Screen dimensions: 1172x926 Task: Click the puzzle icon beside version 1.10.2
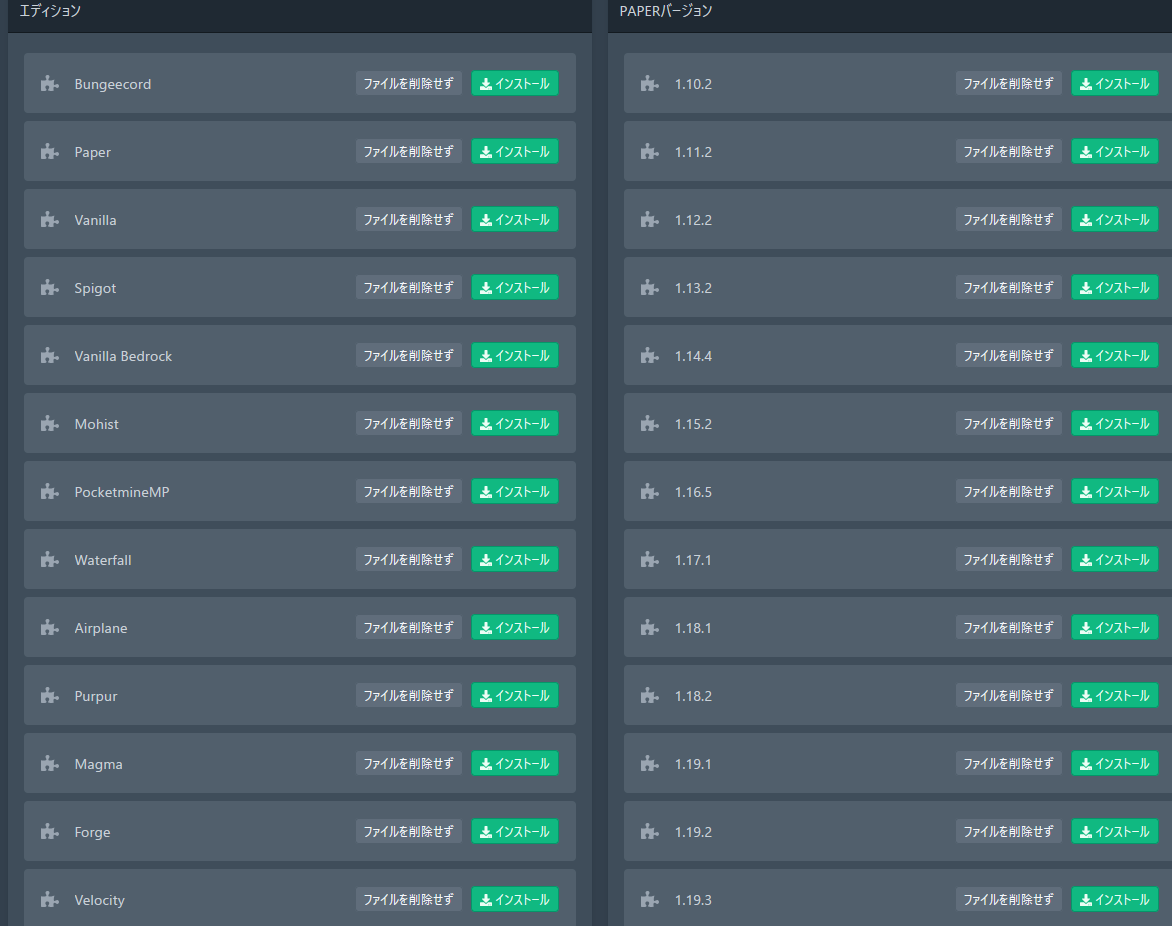pyautogui.click(x=649, y=84)
